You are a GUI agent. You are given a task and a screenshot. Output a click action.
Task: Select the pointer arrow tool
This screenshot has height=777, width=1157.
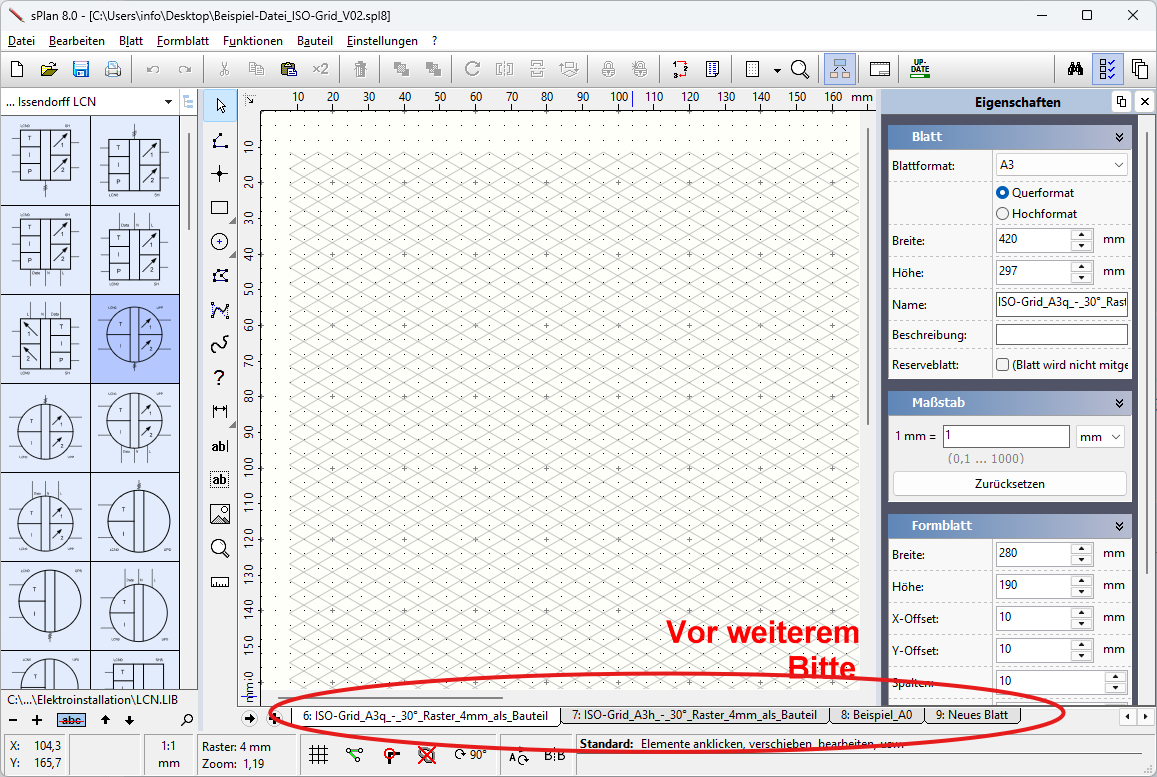[x=220, y=106]
